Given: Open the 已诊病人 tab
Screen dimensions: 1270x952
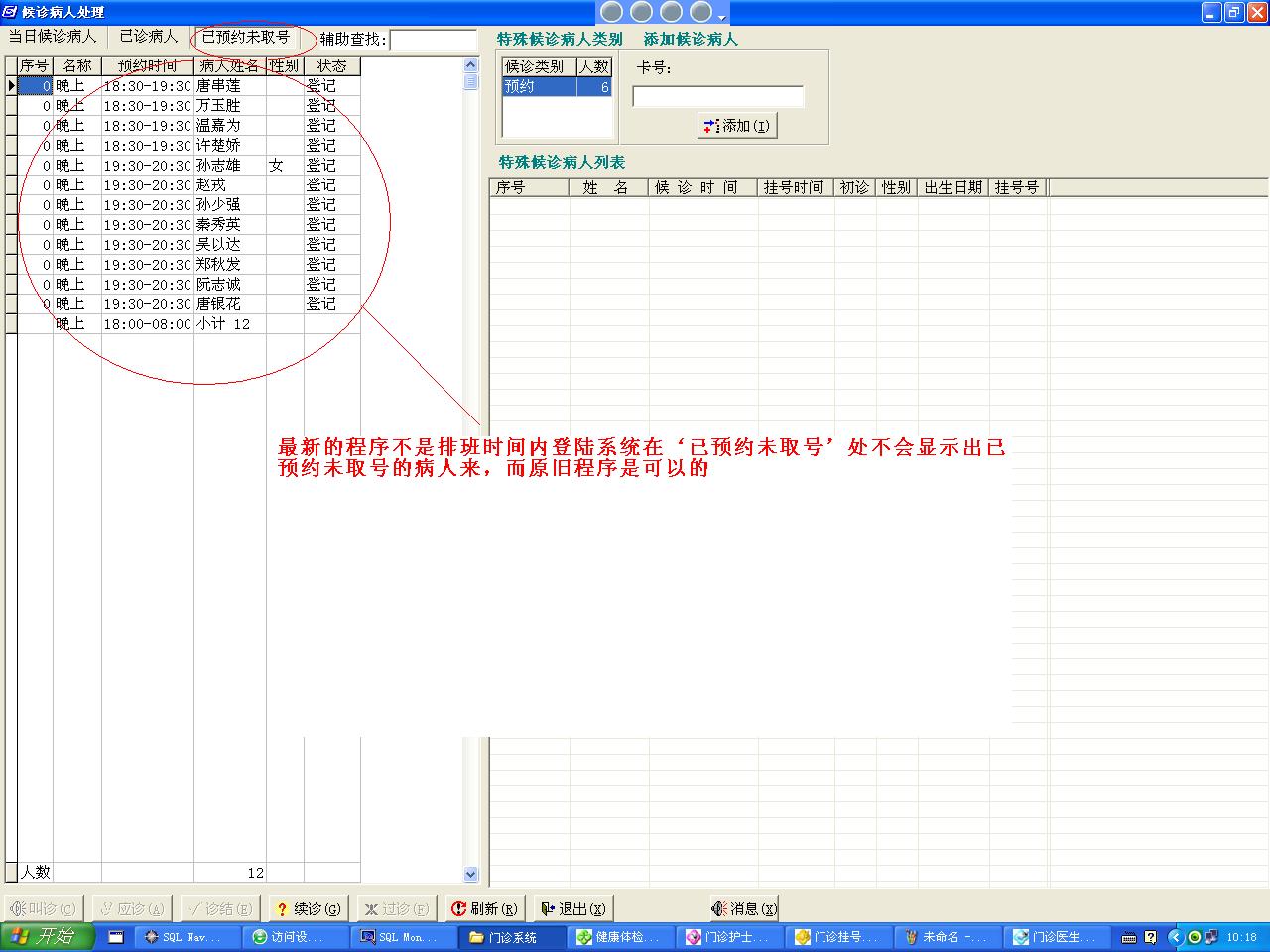Looking at the screenshot, I should pyautogui.click(x=149, y=37).
